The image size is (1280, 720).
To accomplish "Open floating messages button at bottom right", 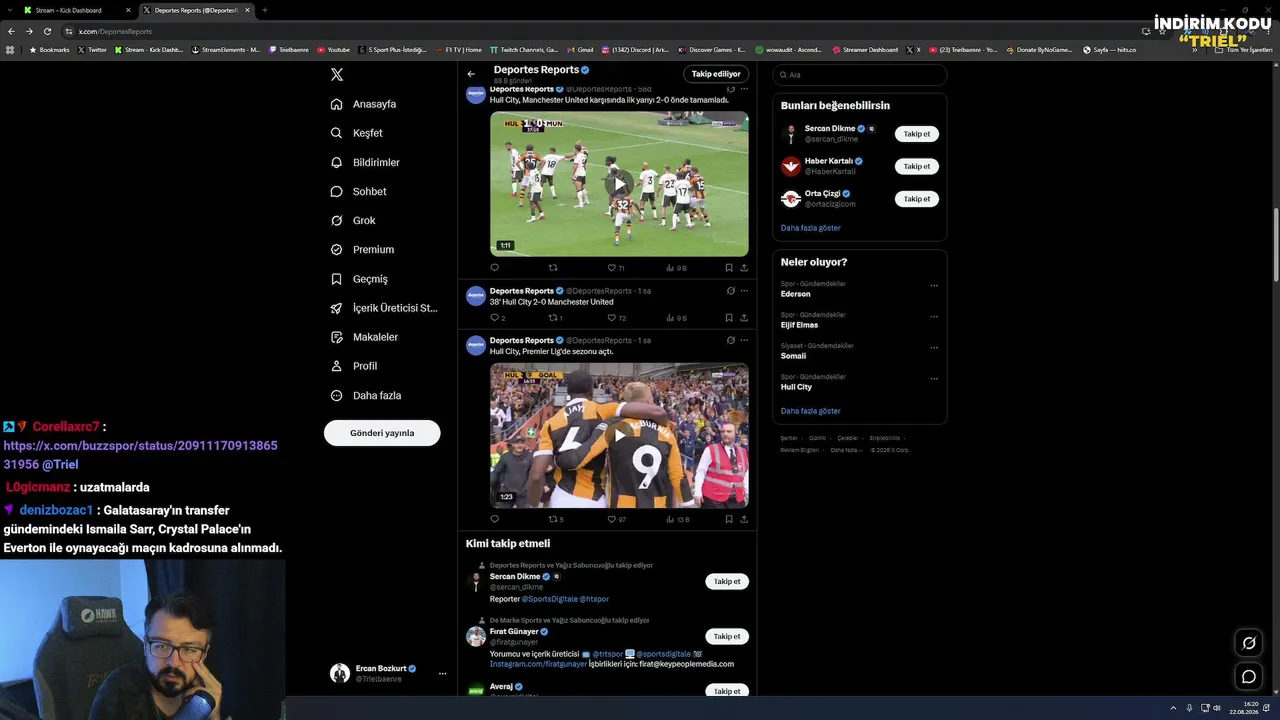I will tap(1249, 677).
